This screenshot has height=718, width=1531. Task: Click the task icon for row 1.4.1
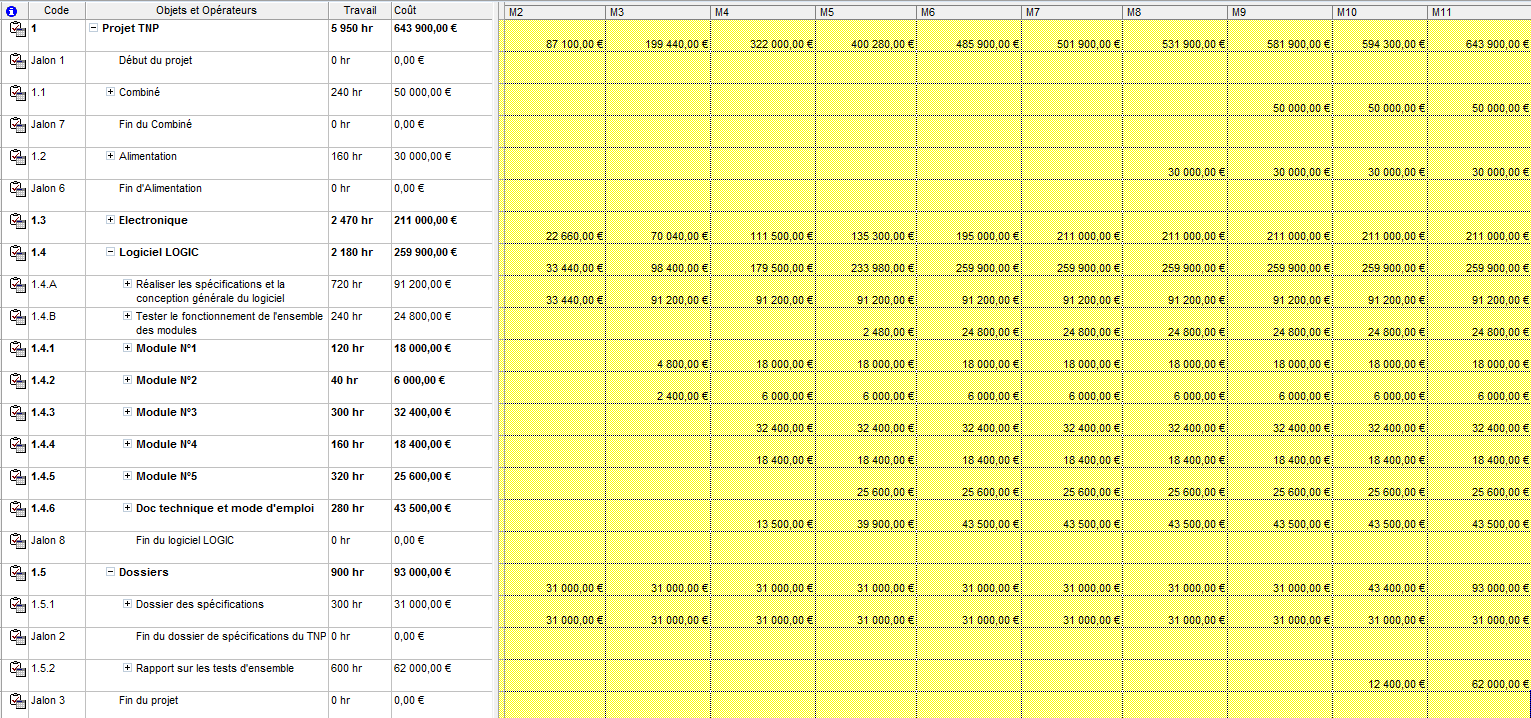point(17,349)
